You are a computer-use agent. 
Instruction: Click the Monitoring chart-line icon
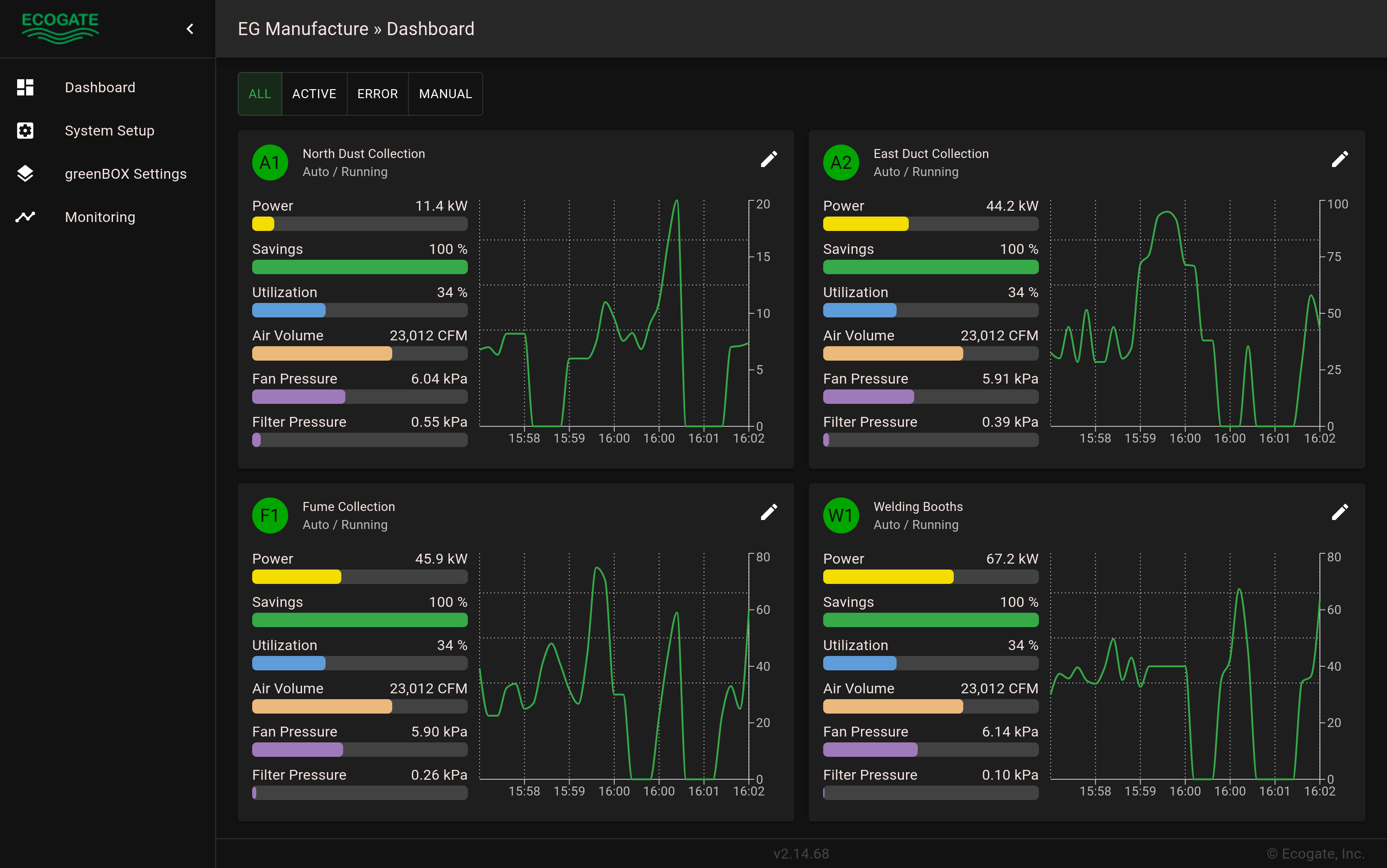(x=25, y=217)
